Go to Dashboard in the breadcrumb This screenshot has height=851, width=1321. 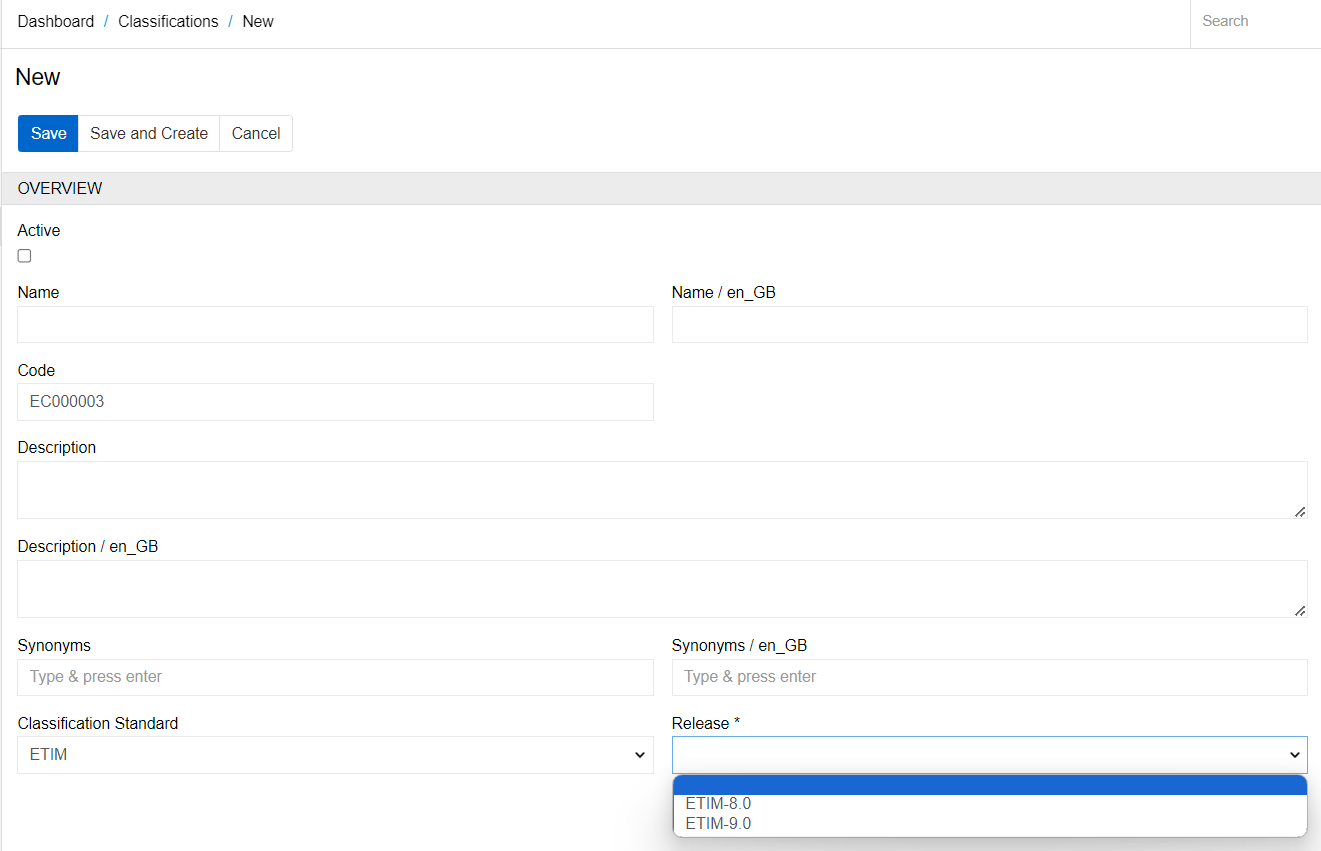(x=56, y=21)
